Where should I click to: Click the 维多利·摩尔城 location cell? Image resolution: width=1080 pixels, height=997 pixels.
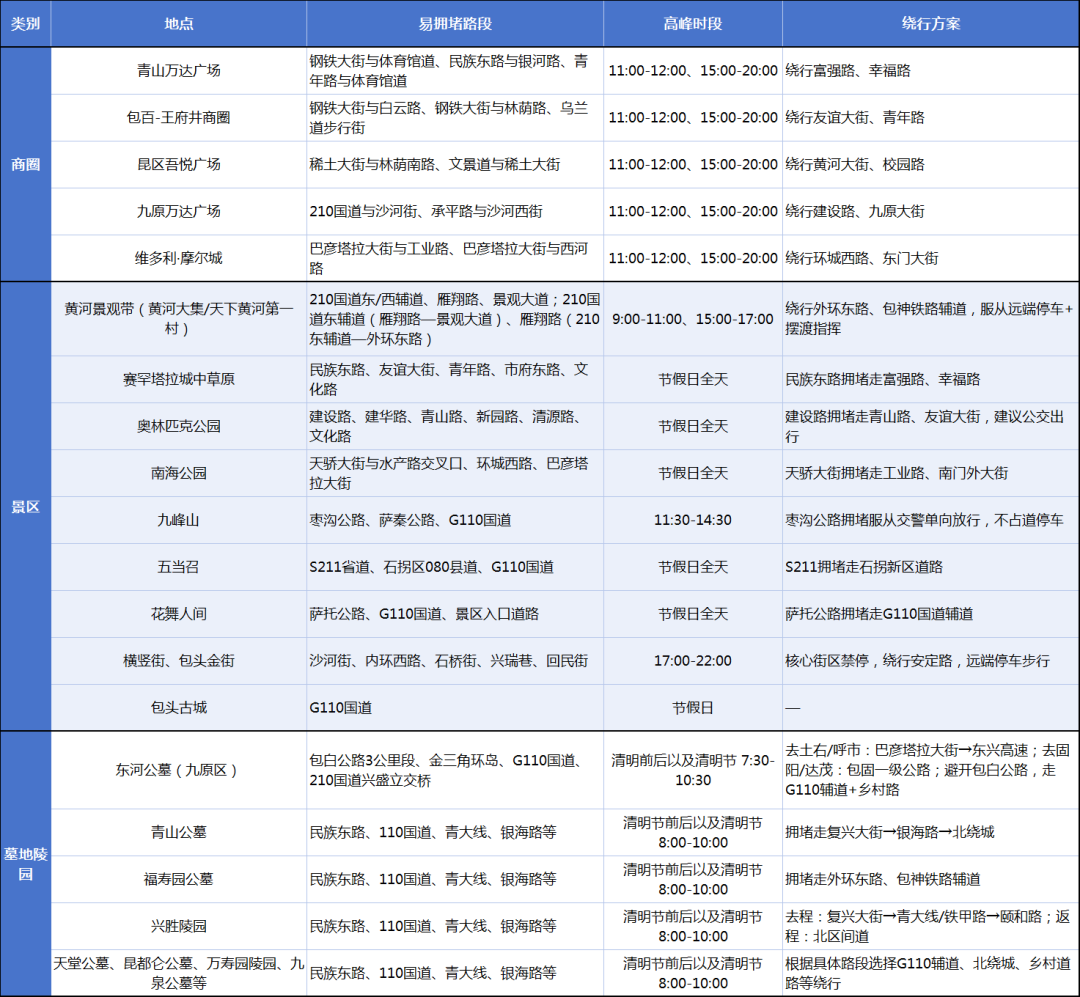(179, 258)
